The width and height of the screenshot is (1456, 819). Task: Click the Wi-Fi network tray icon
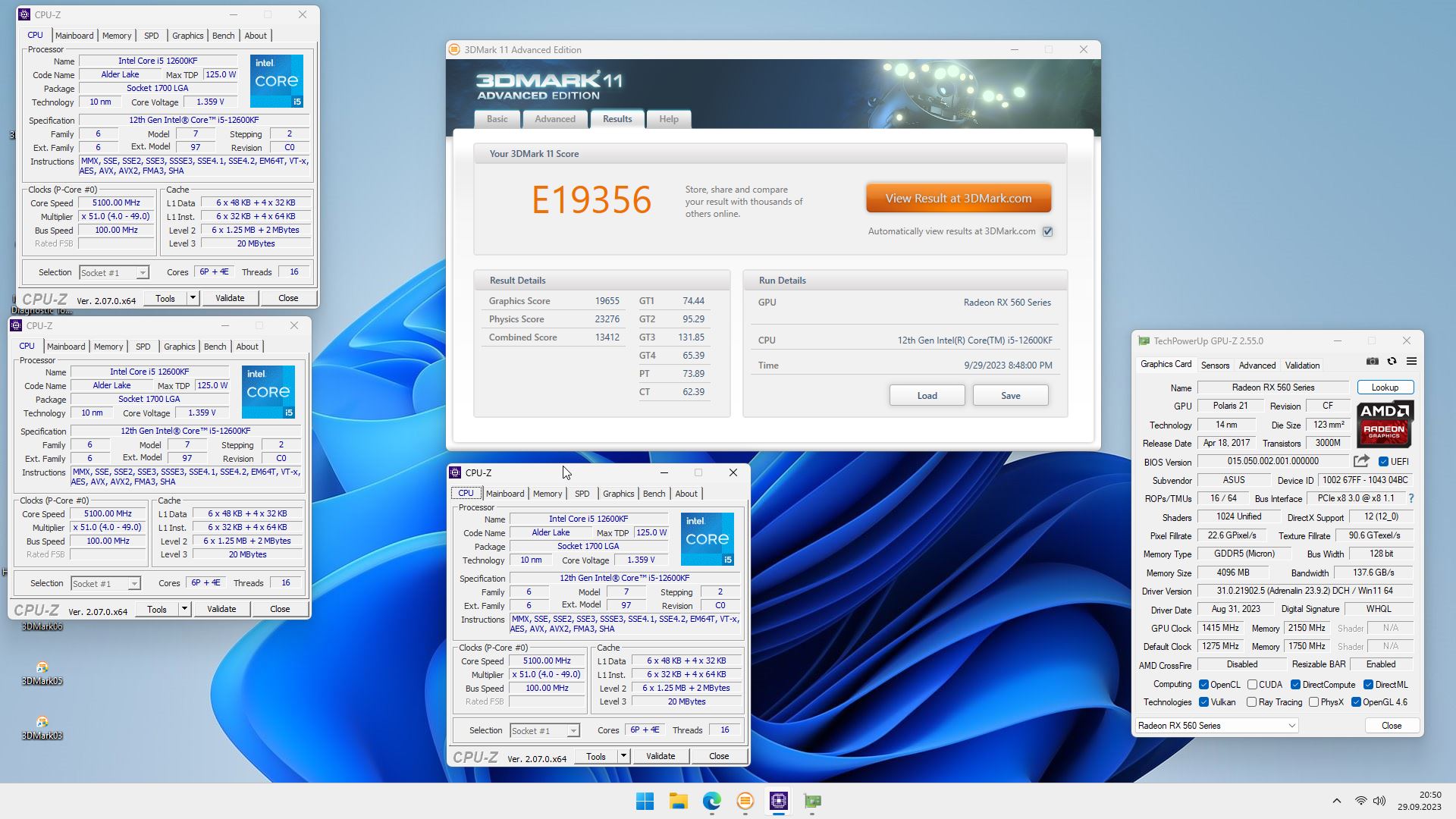1360,801
